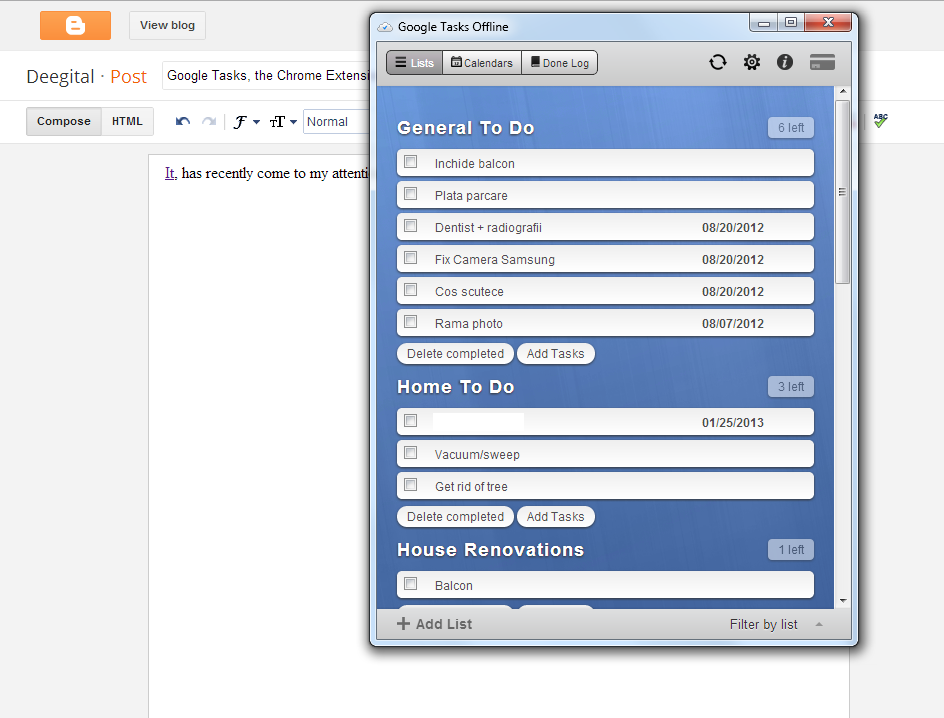Maximize the Google Tasks Offline window
The image size is (944, 718).
(x=791, y=23)
